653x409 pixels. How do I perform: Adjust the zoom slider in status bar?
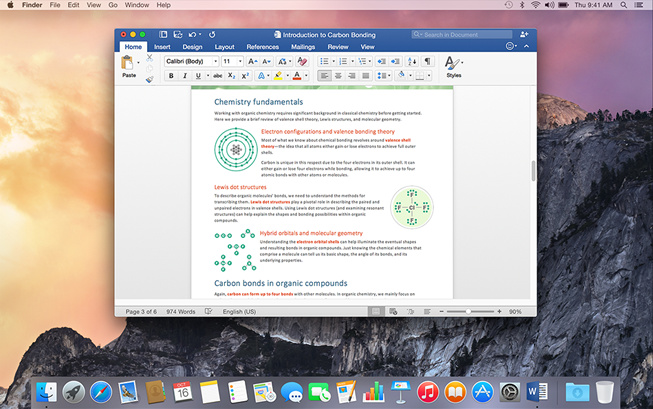pos(468,312)
